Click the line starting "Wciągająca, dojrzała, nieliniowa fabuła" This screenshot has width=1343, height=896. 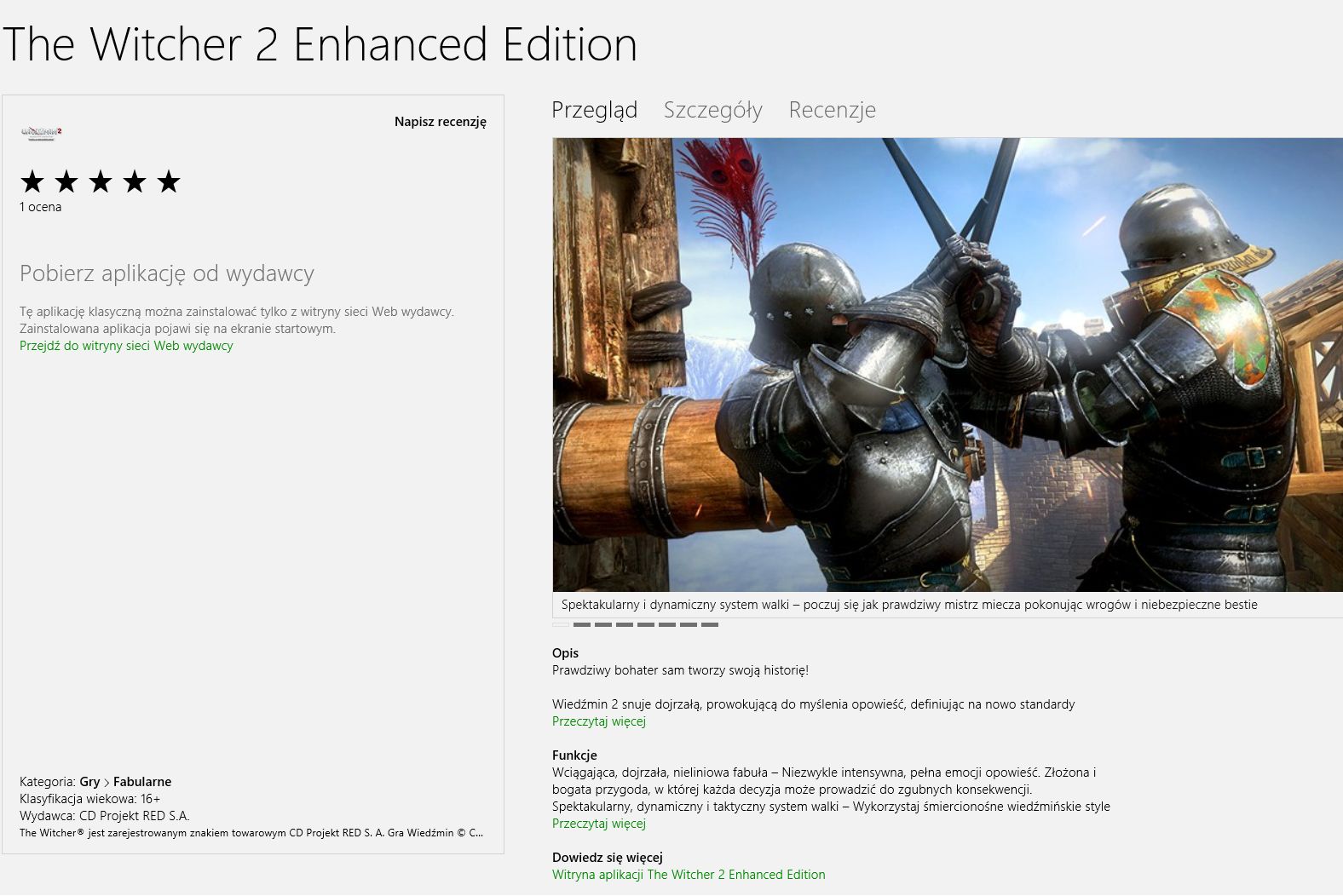tap(824, 773)
